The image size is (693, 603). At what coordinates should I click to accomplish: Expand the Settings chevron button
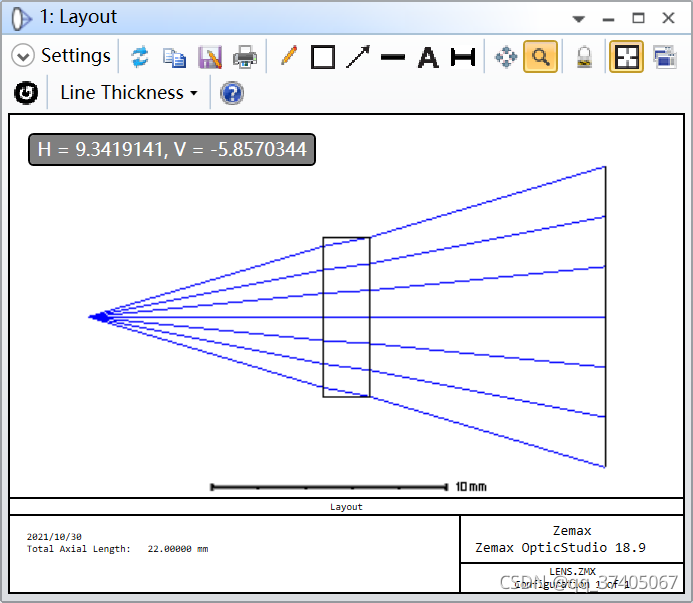click(x=23, y=56)
